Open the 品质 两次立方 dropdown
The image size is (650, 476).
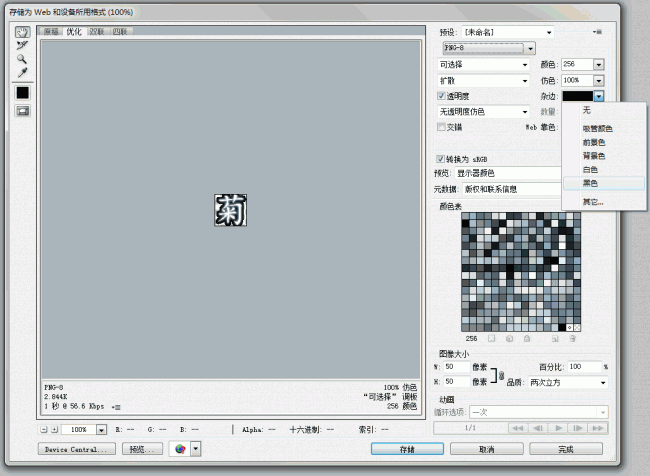click(x=568, y=382)
